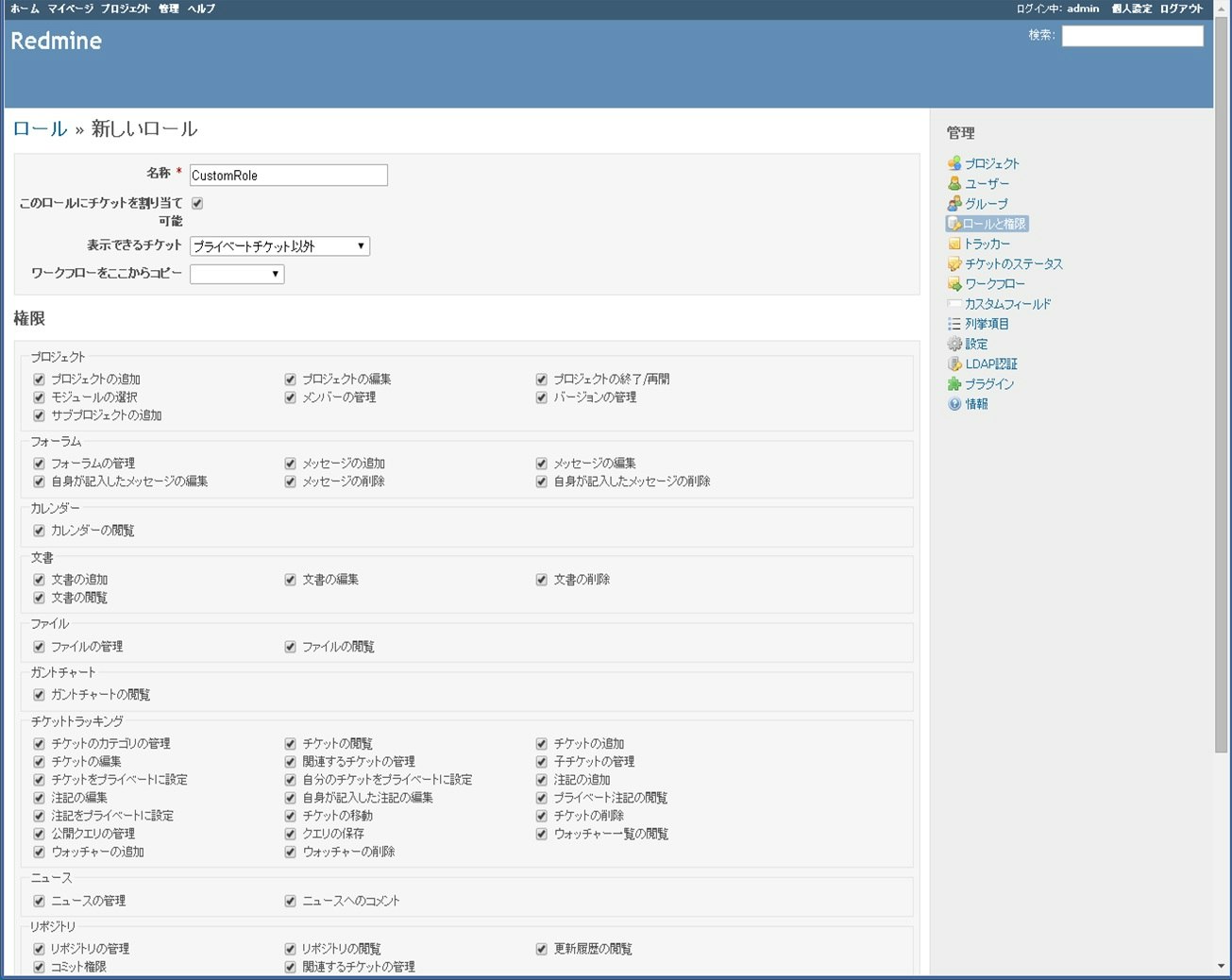Uncheck プロジェクトの追加 permission
The width and height of the screenshot is (1232, 980).
pos(39,380)
